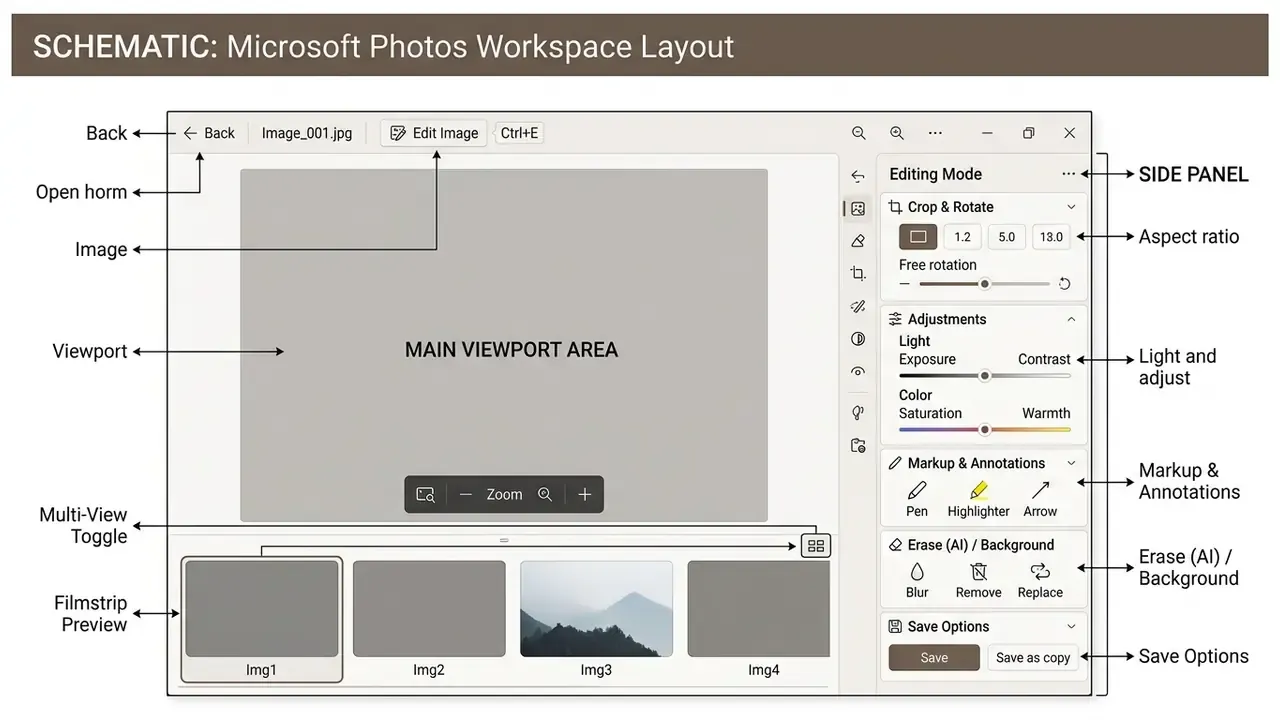Toggle the multi-view grid button
Viewport: 1280px width, 720px height.
[816, 546]
